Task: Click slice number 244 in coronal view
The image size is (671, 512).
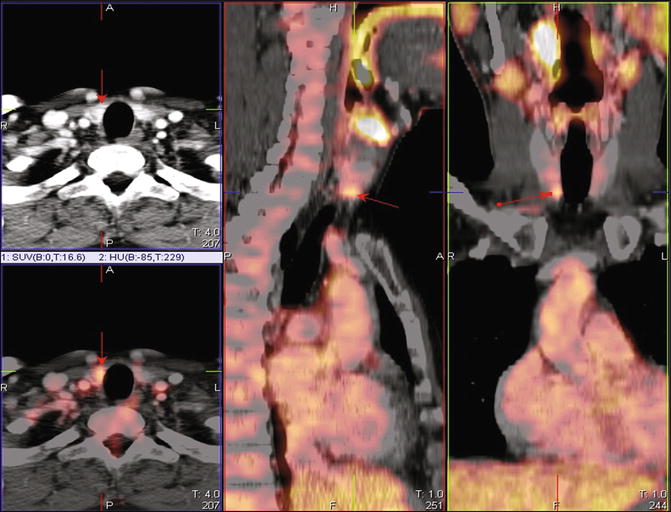Action: pyautogui.click(x=656, y=505)
